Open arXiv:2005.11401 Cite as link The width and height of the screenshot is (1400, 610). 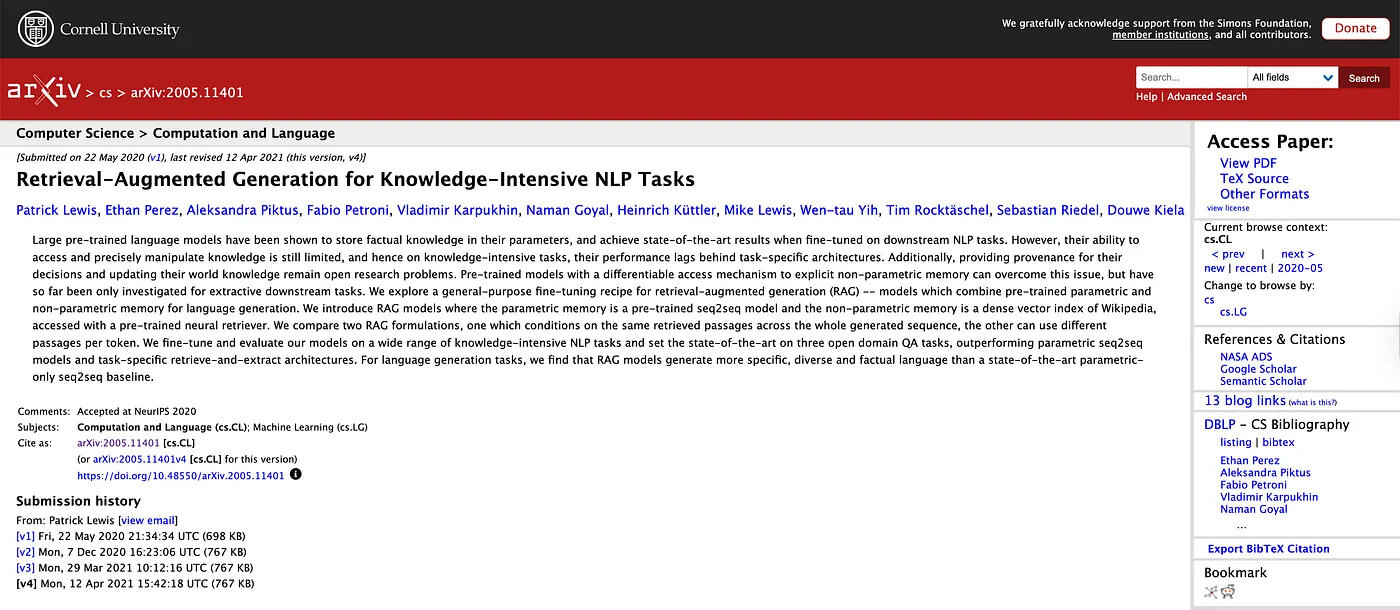118,442
